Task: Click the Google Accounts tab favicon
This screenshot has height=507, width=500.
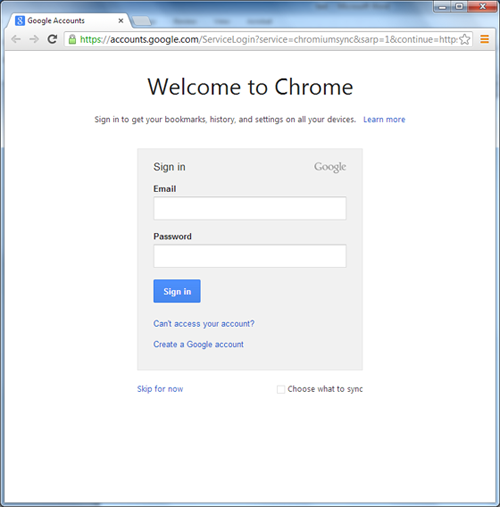Action: tap(20, 21)
